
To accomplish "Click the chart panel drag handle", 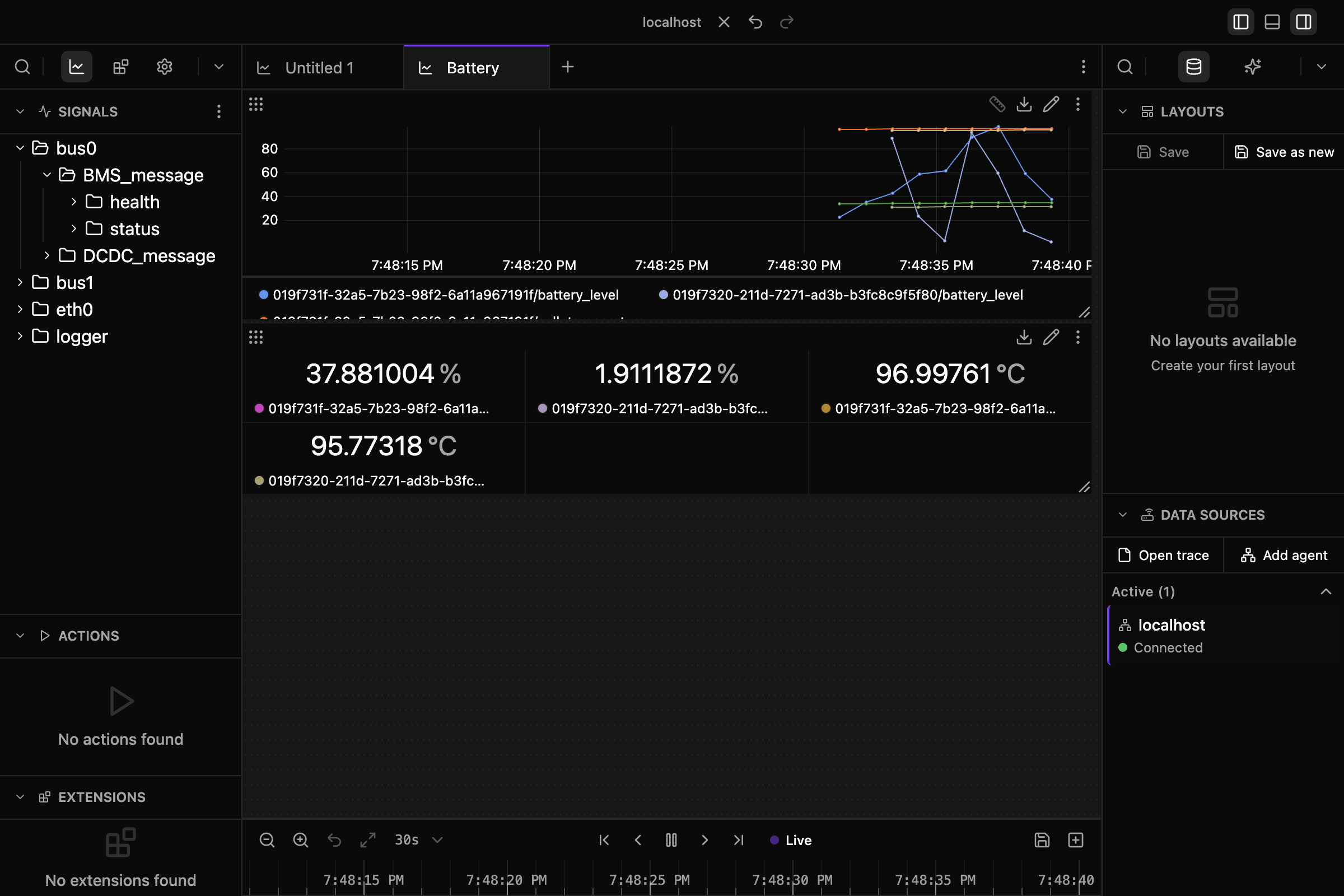I will point(256,104).
